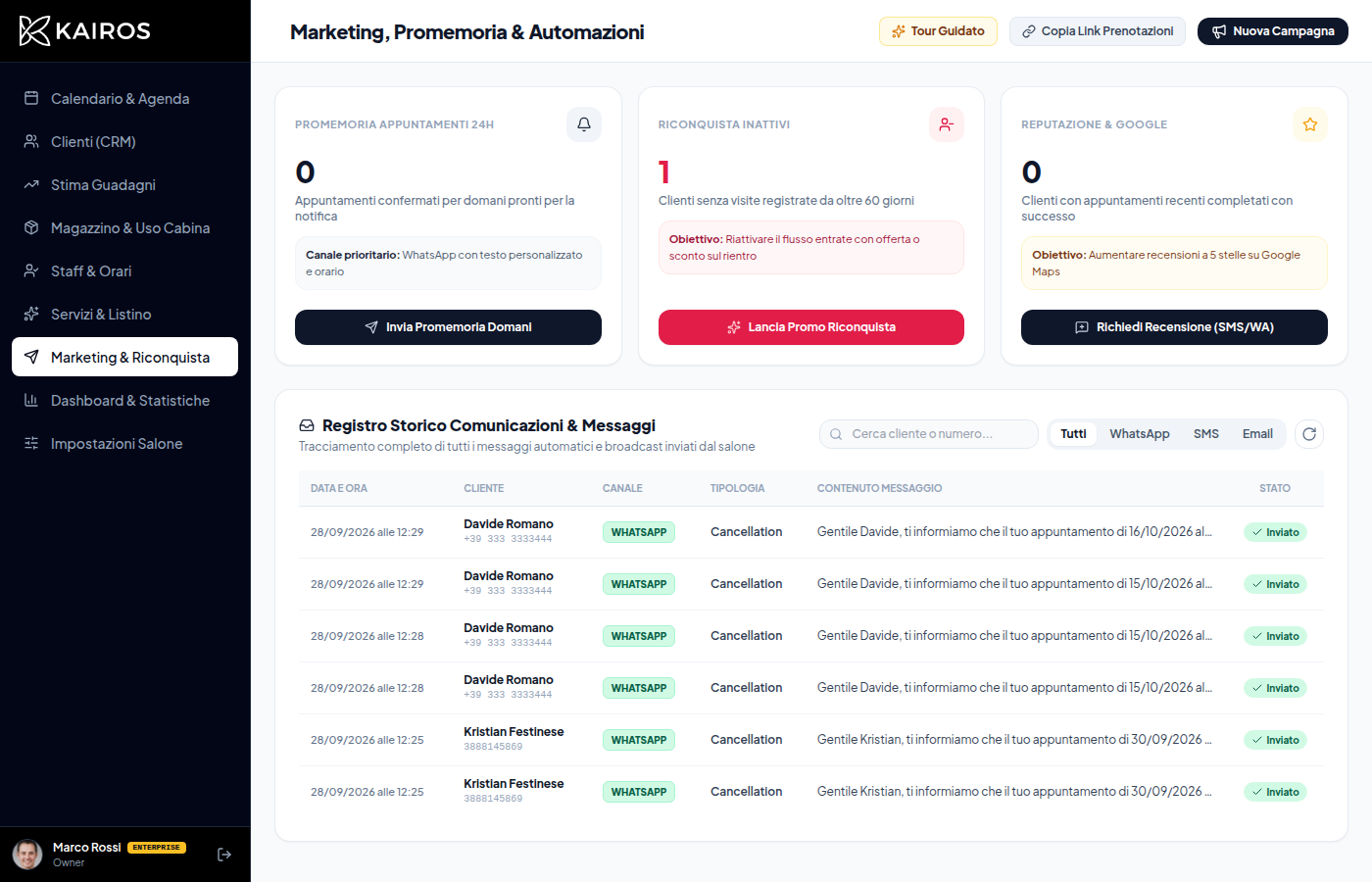This screenshot has width=1372, height=882.
Task: Click the CONTENUTO MESSAGGIO column header
Action: [x=879, y=488]
